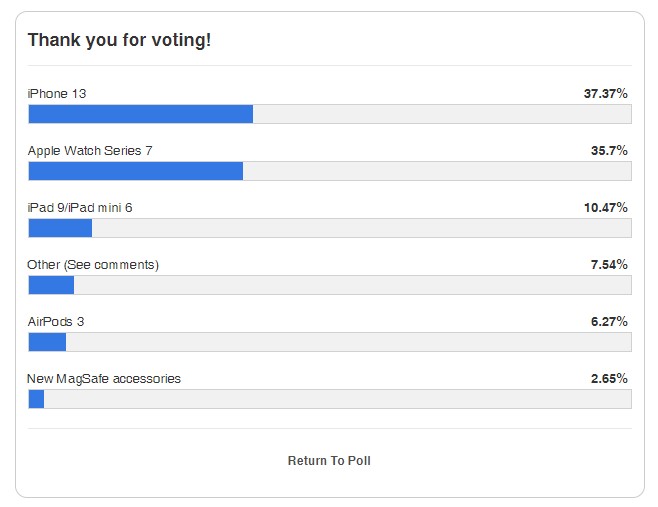Select the New MagSafe accessories label
The height and width of the screenshot is (507, 658).
click(x=104, y=379)
